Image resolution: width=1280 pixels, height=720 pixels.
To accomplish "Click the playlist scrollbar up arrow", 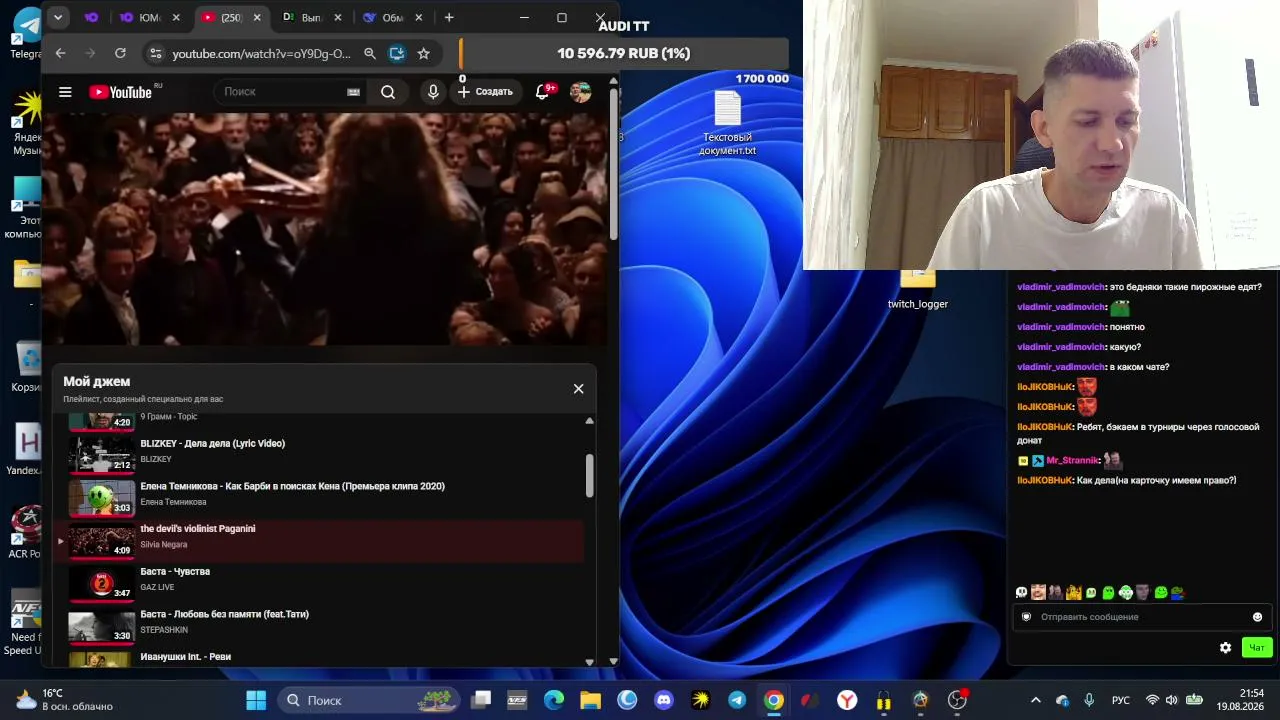I will click(589, 421).
